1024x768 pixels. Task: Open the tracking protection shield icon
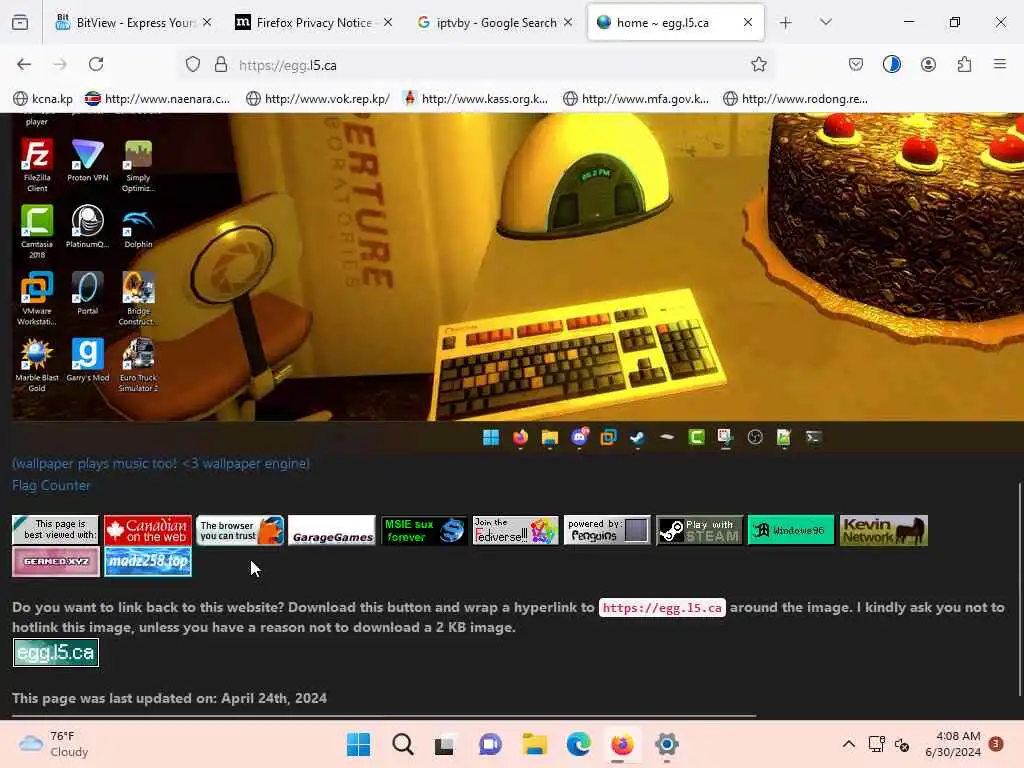coord(193,65)
